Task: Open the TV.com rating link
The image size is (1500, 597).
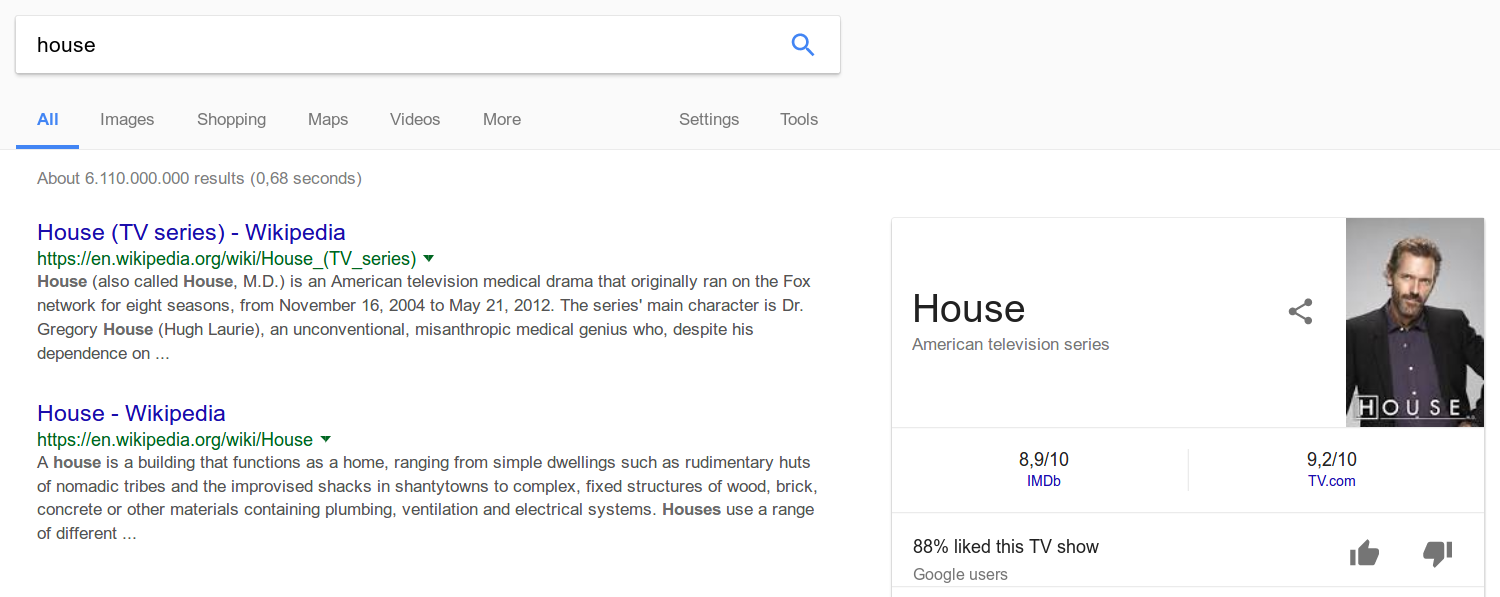Action: tap(1332, 481)
